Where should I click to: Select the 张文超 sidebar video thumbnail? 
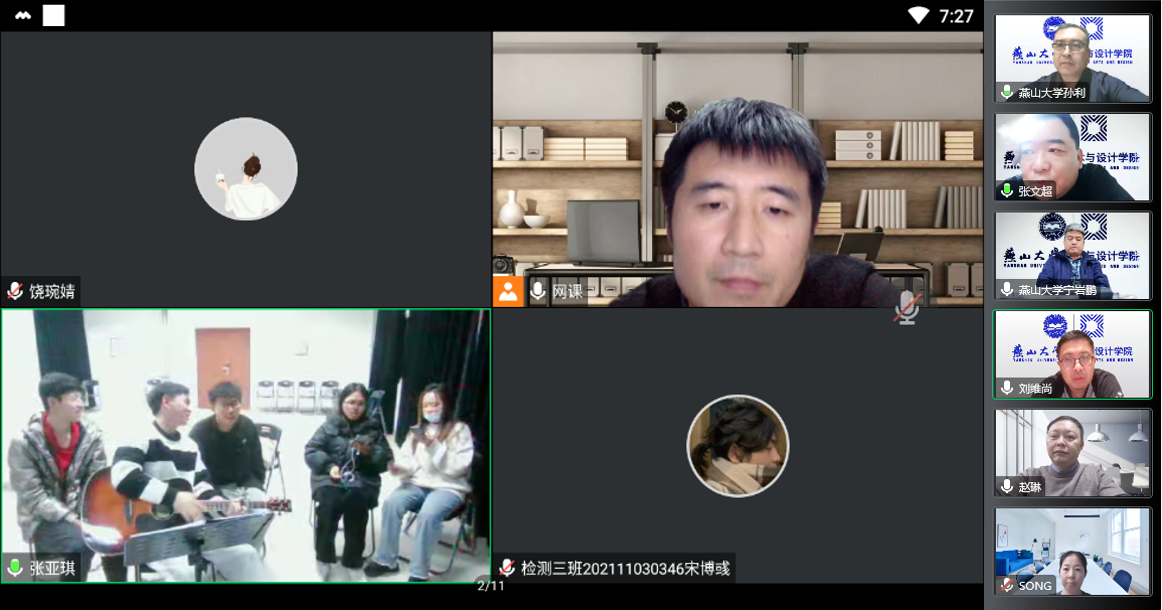coord(1072,157)
